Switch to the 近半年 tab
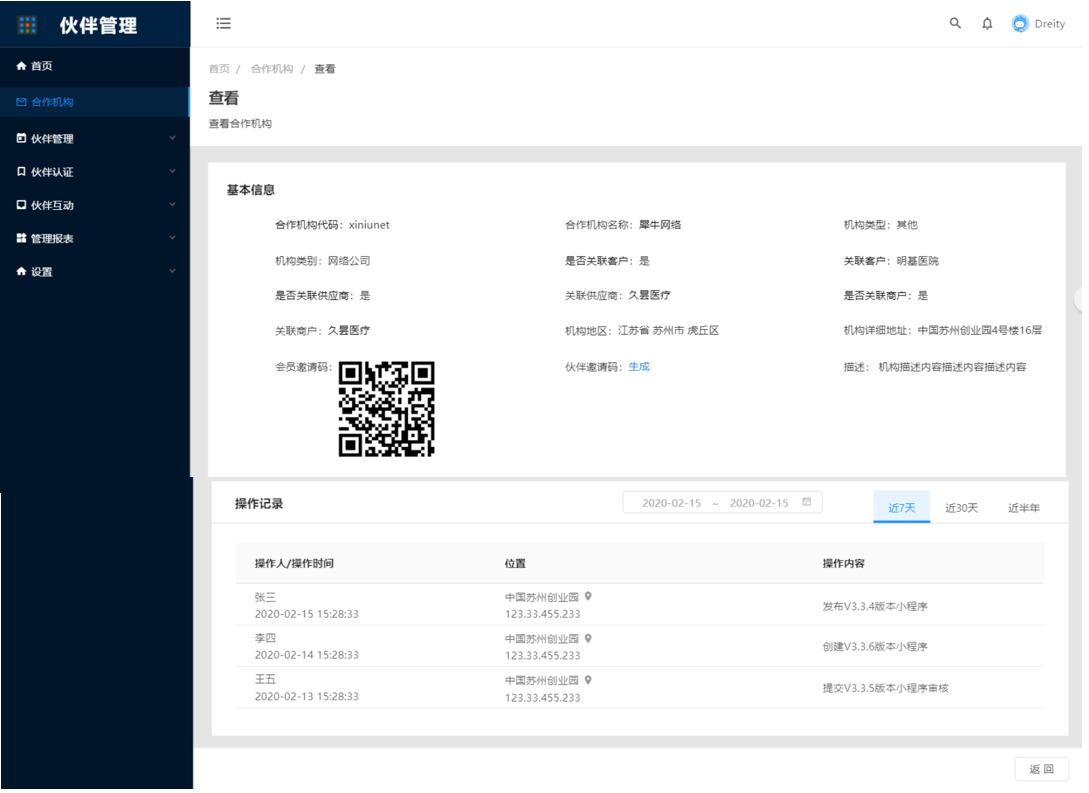 (1024, 508)
